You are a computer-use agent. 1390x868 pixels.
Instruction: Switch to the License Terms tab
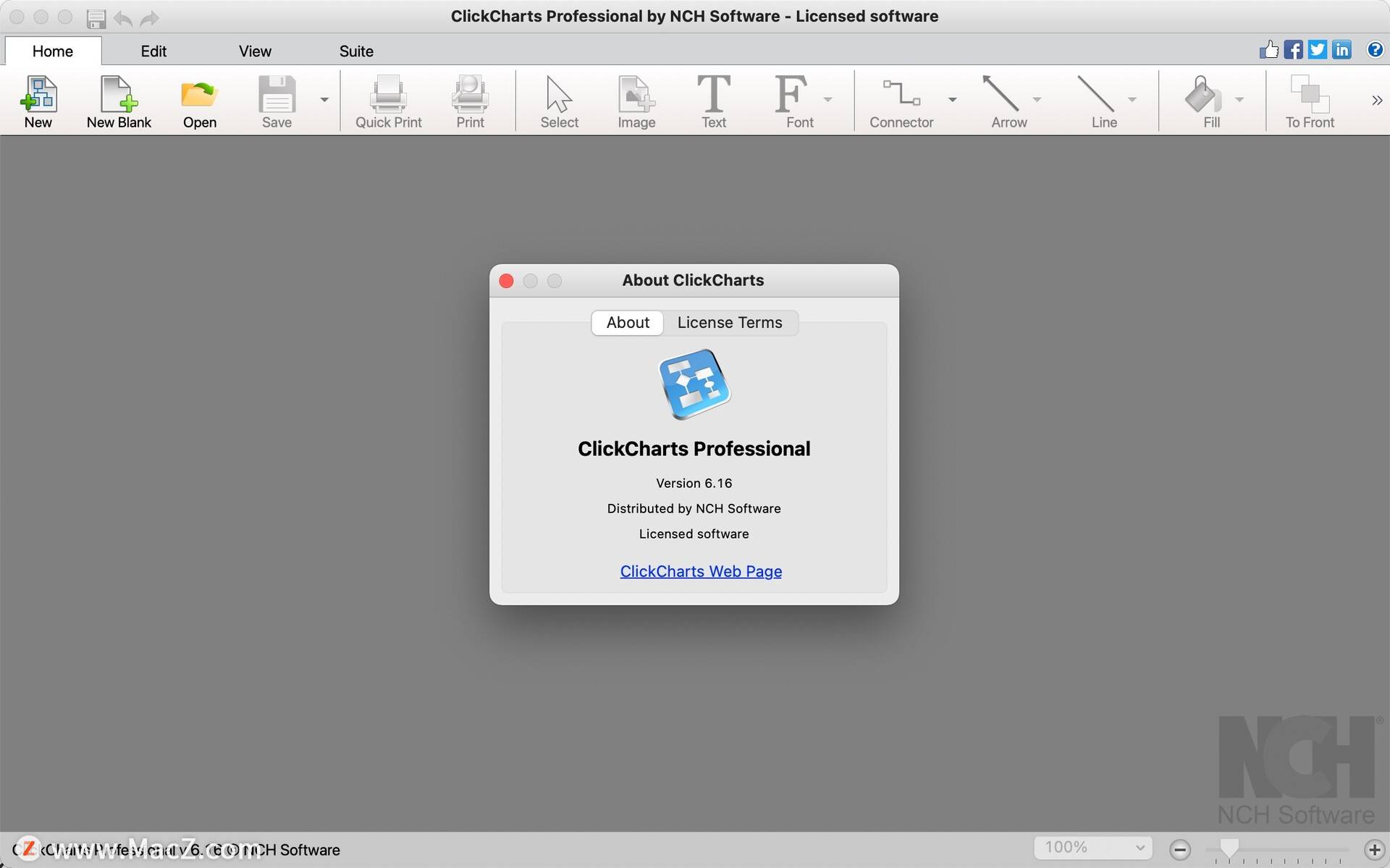click(729, 322)
